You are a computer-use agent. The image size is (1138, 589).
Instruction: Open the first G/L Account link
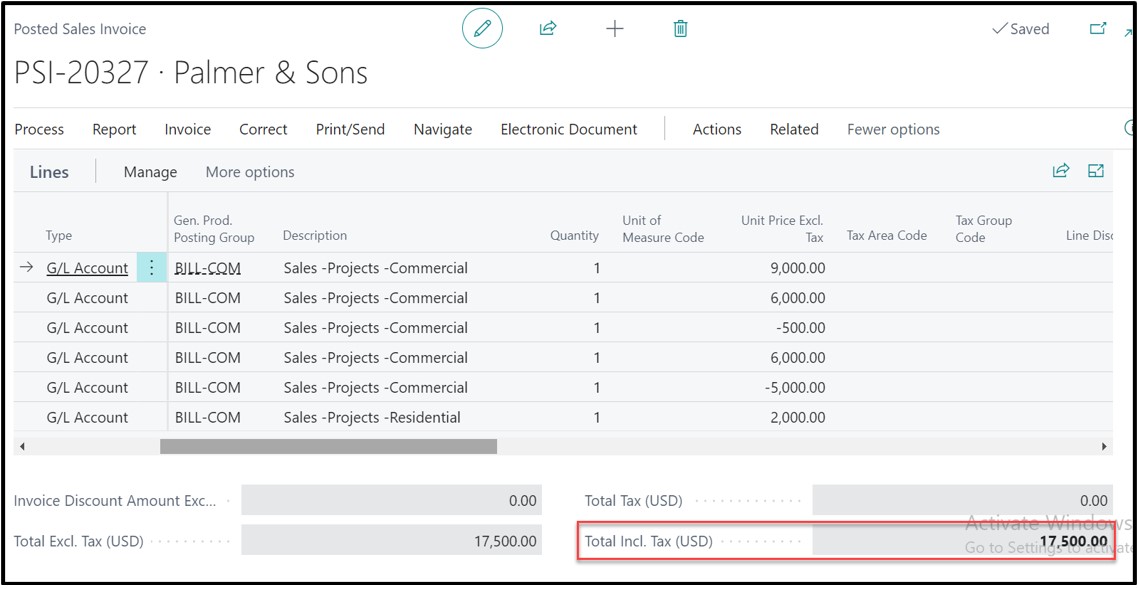point(87,268)
